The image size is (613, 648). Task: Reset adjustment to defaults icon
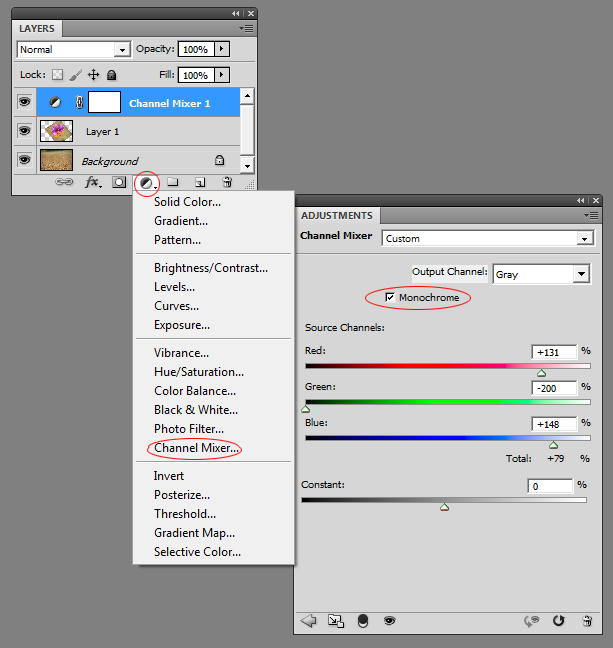click(x=558, y=621)
